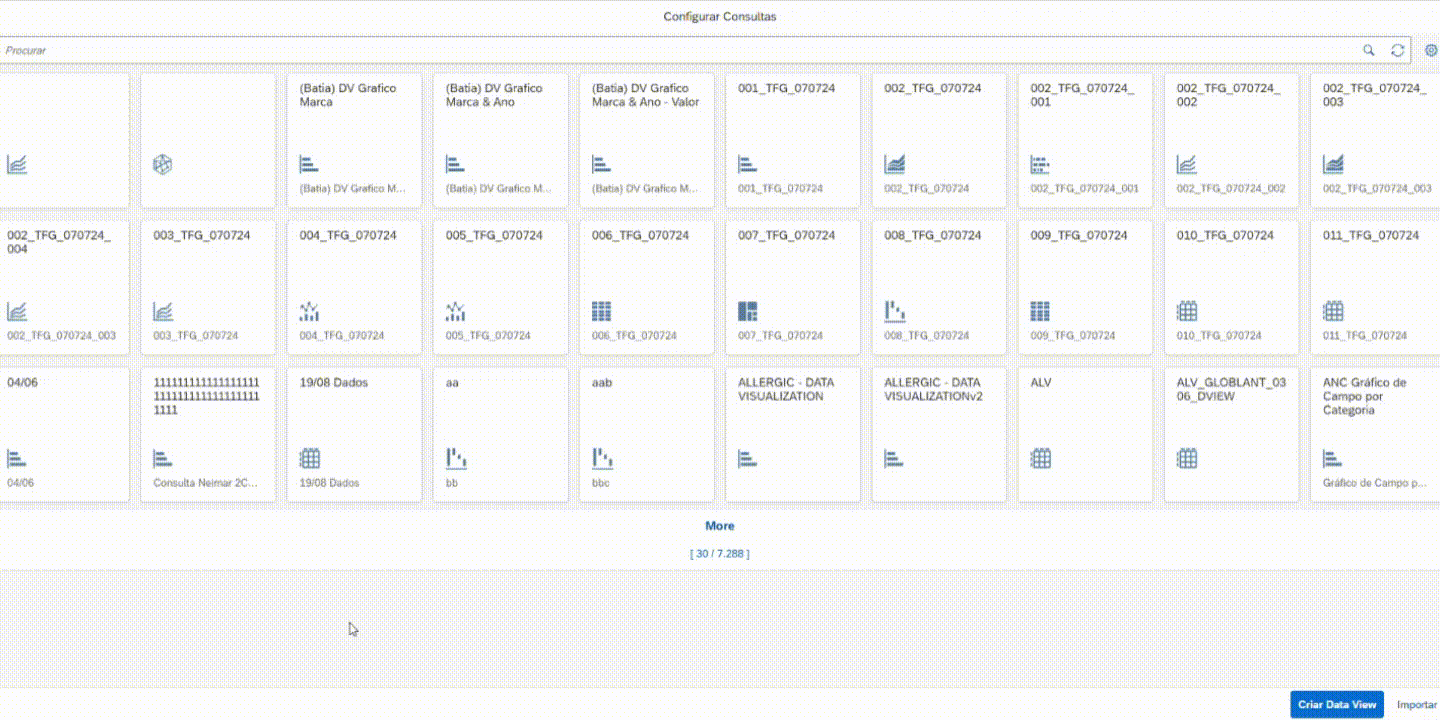
Task: Click treemap icon on 007_TFG_070724 tile
Action: tap(747, 311)
